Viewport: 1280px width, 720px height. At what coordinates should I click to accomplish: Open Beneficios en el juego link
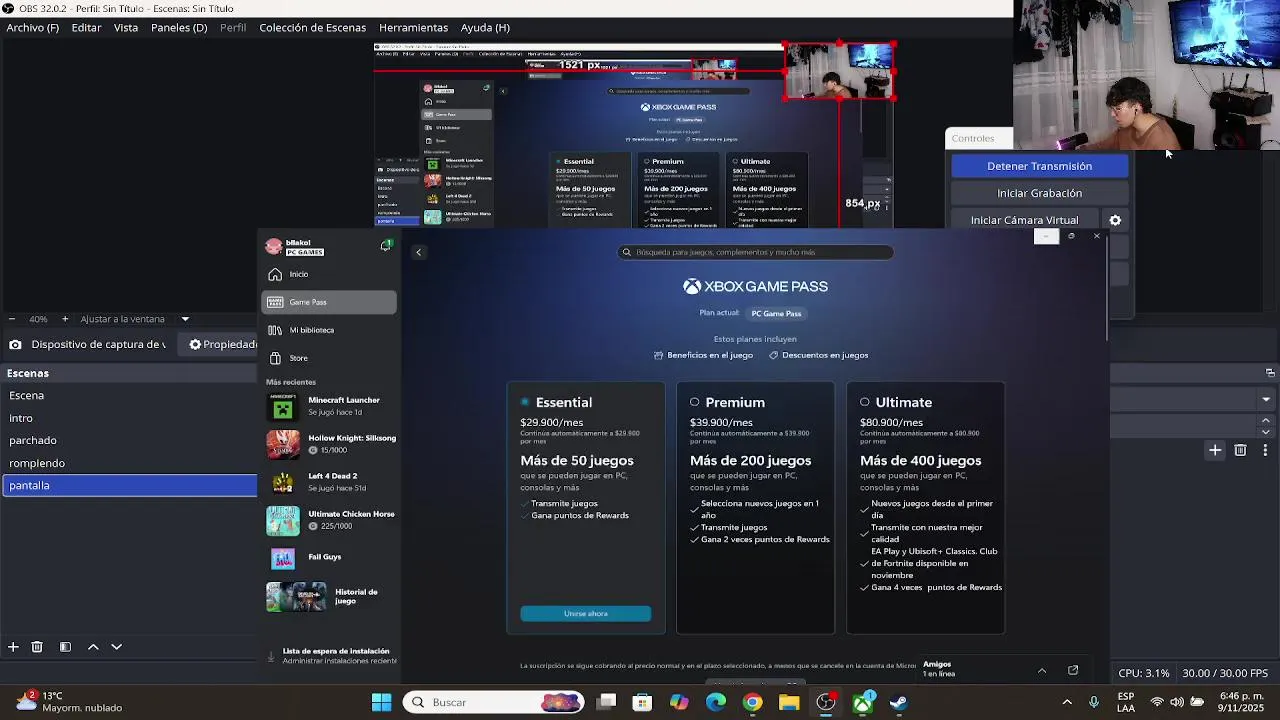point(703,355)
